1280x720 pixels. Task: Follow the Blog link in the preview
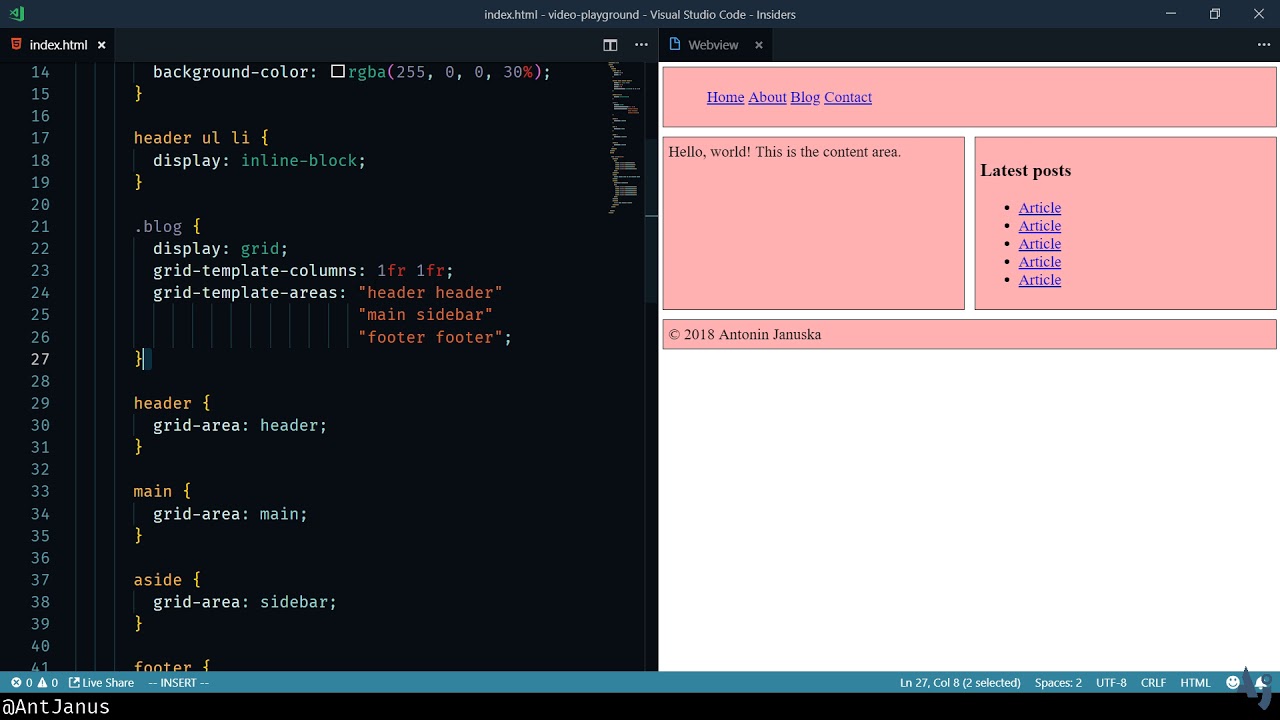click(805, 97)
